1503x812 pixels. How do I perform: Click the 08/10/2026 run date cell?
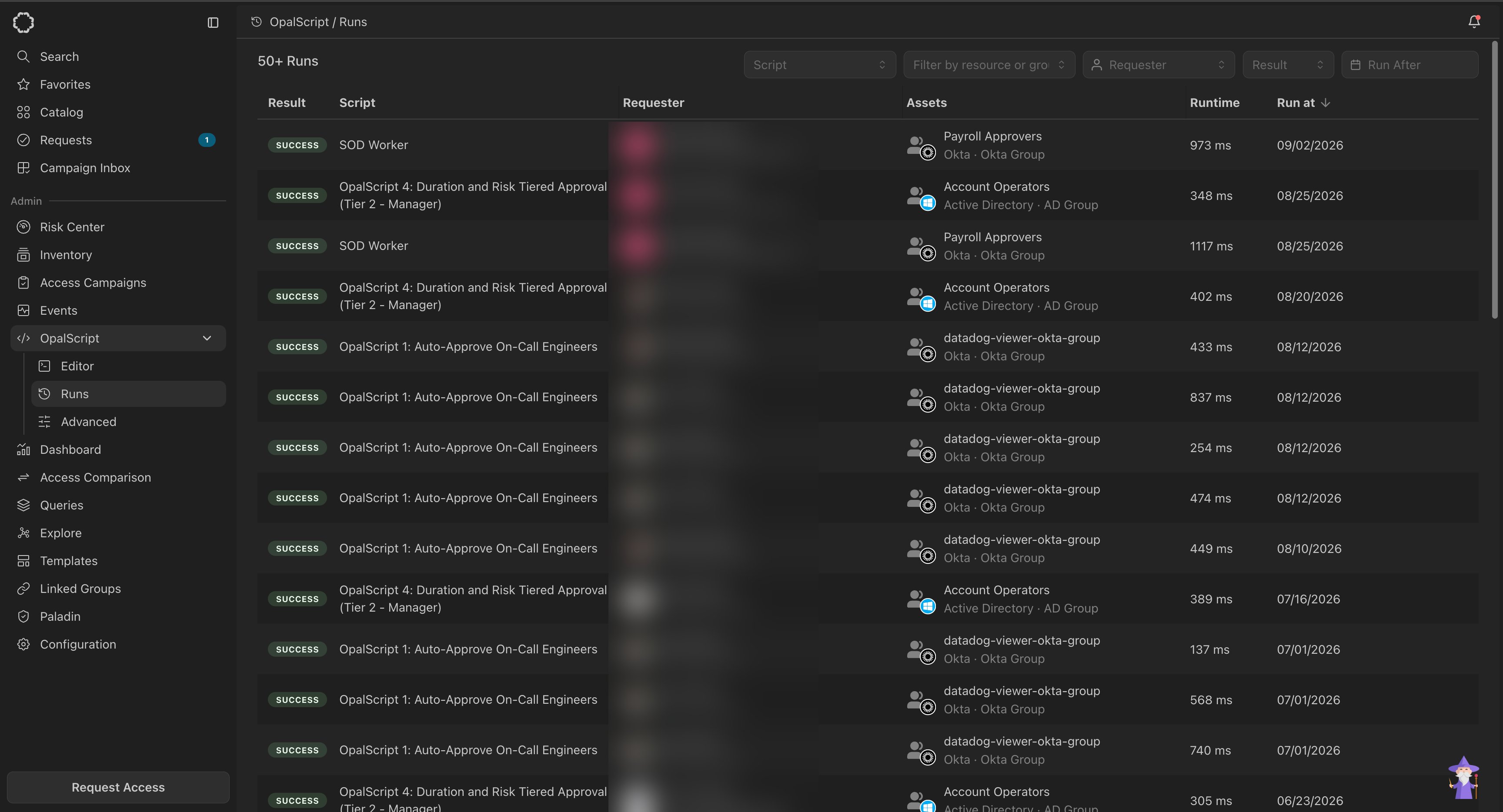click(x=1309, y=548)
